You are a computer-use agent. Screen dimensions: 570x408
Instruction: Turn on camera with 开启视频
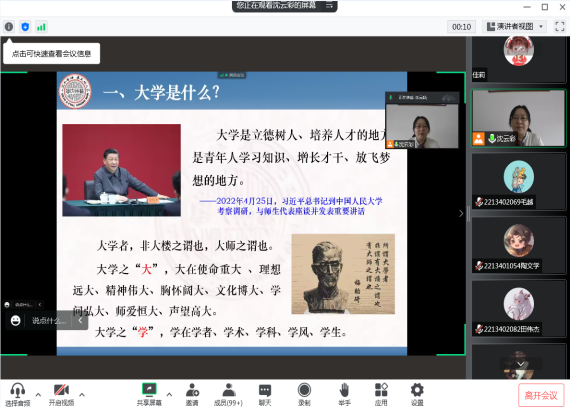(61, 394)
